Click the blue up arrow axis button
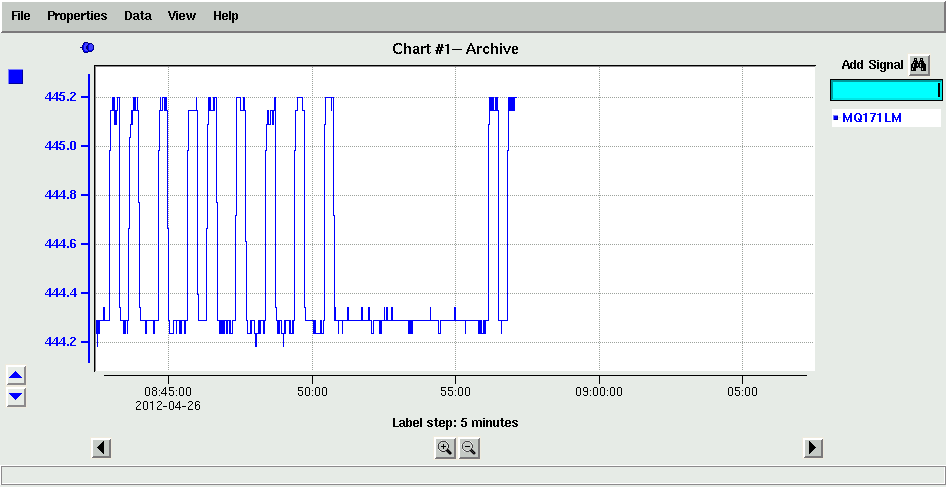The height and width of the screenshot is (487, 946). click(x=16, y=375)
